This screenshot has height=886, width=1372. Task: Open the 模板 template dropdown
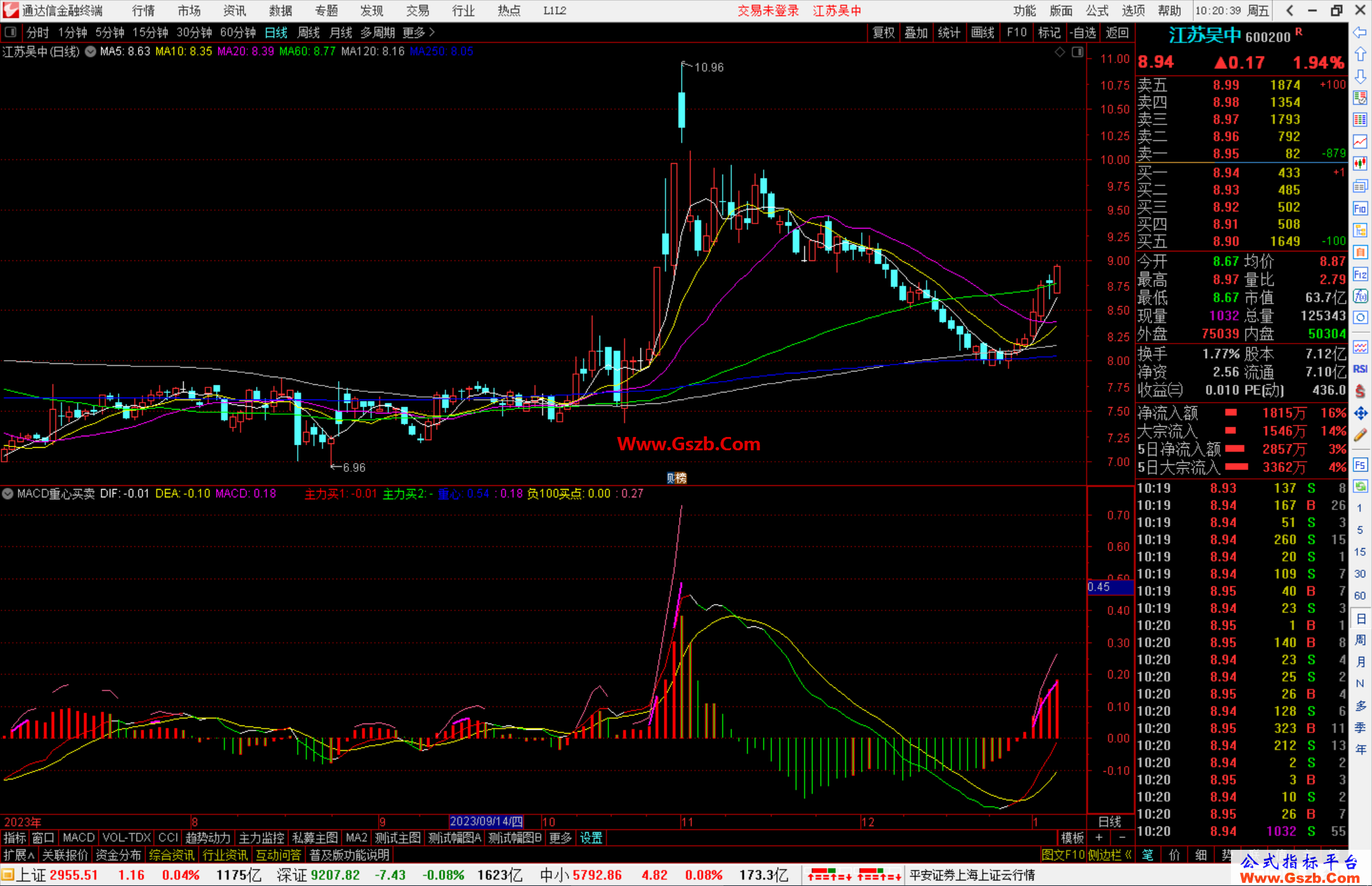tap(1072, 838)
